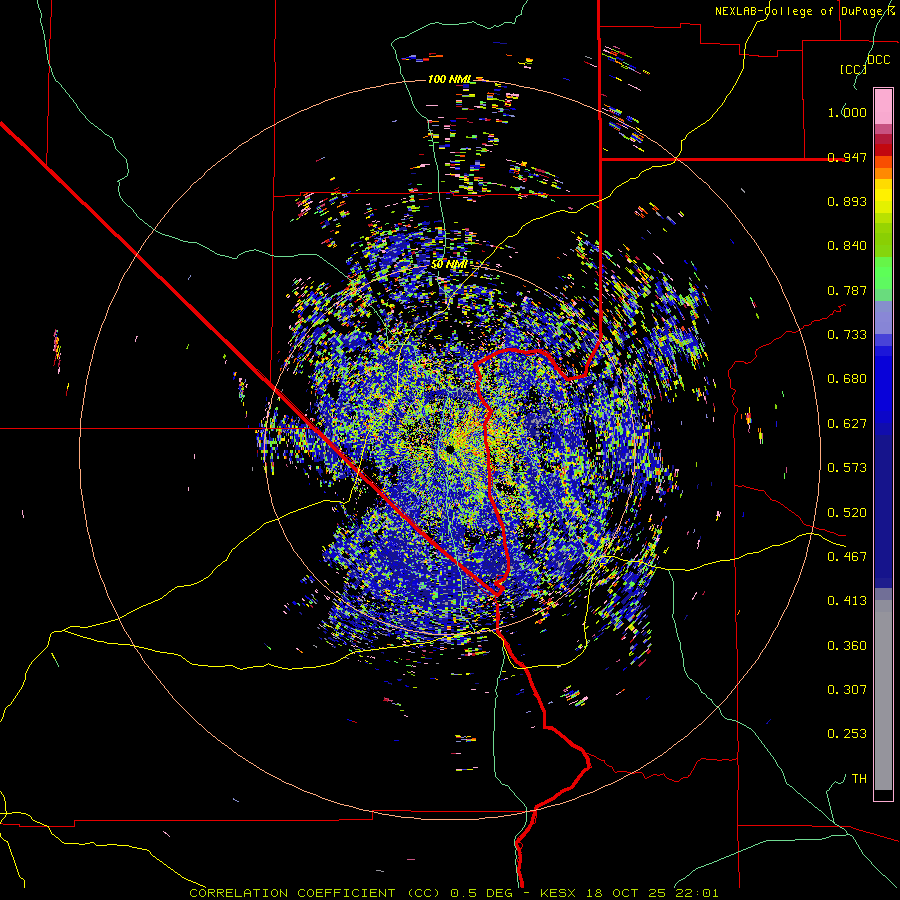Click the bright blue segment near 0.680

(883, 385)
